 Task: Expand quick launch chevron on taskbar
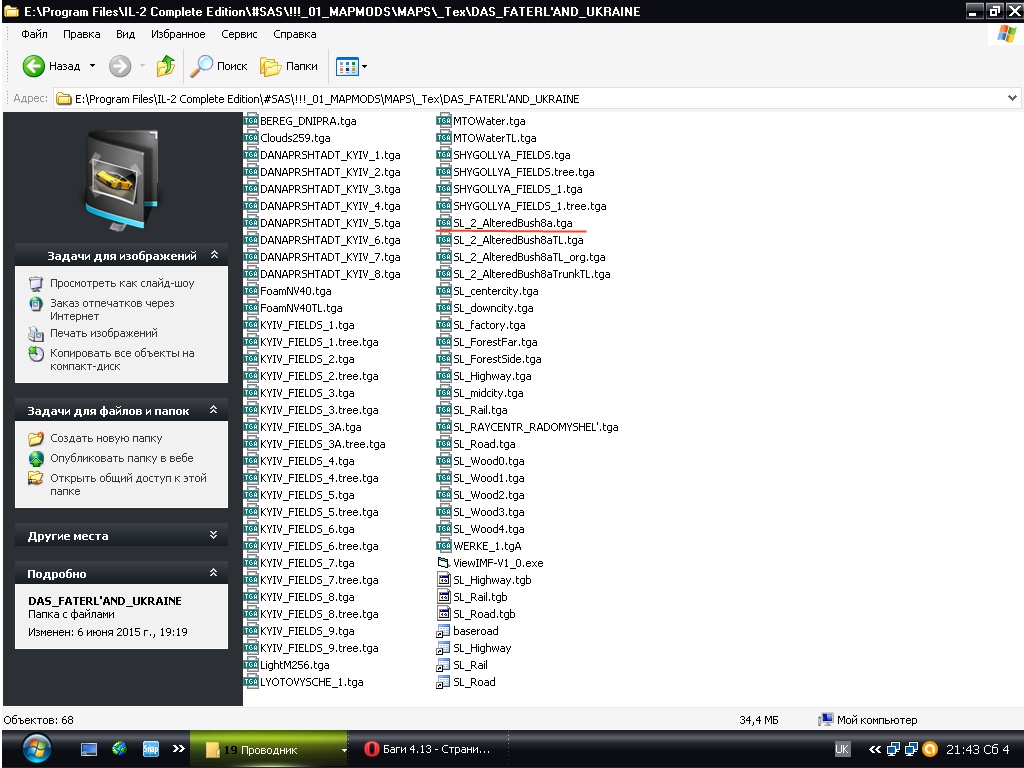coord(178,748)
